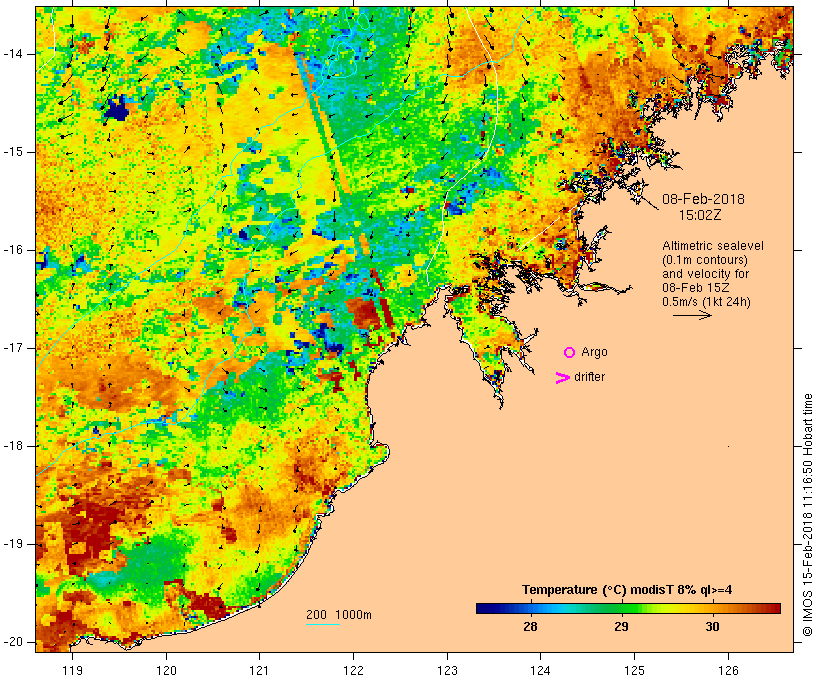This screenshot has width=820, height=680.
Task: Click the colorbar tick label 29
Action: pyautogui.click(x=621, y=627)
